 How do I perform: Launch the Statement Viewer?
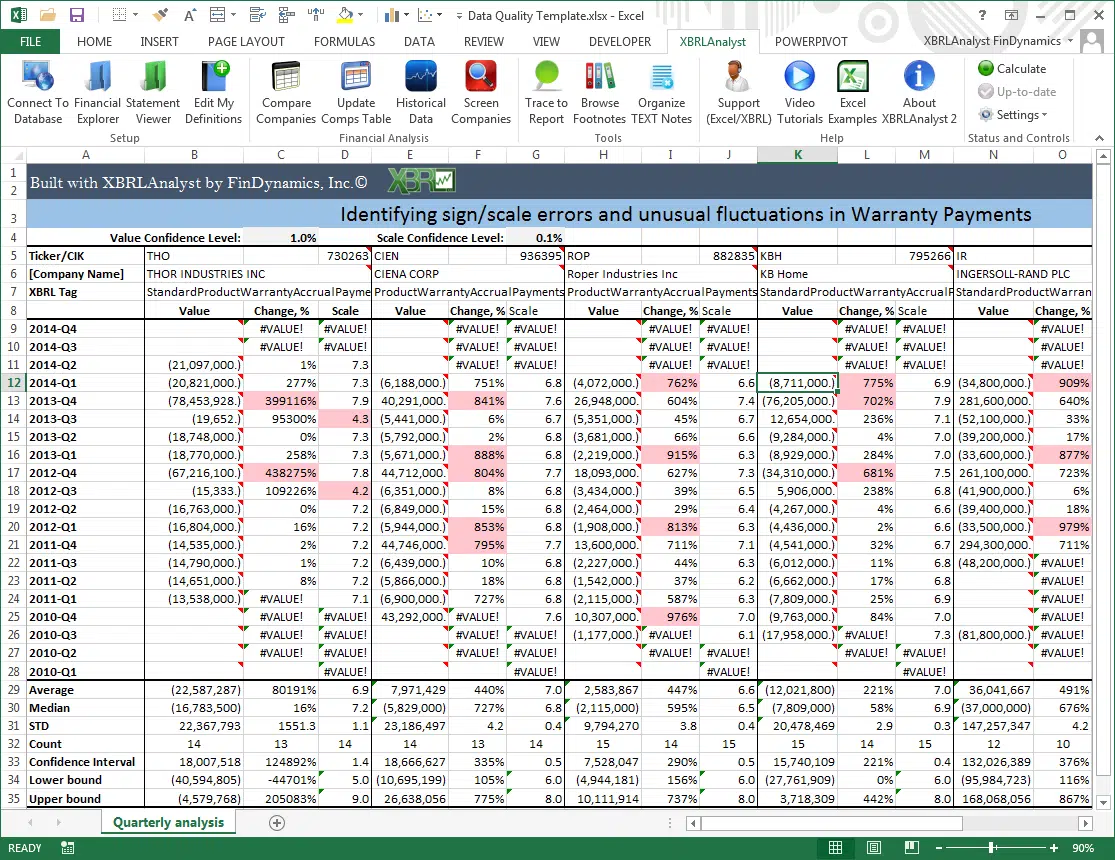click(x=153, y=78)
